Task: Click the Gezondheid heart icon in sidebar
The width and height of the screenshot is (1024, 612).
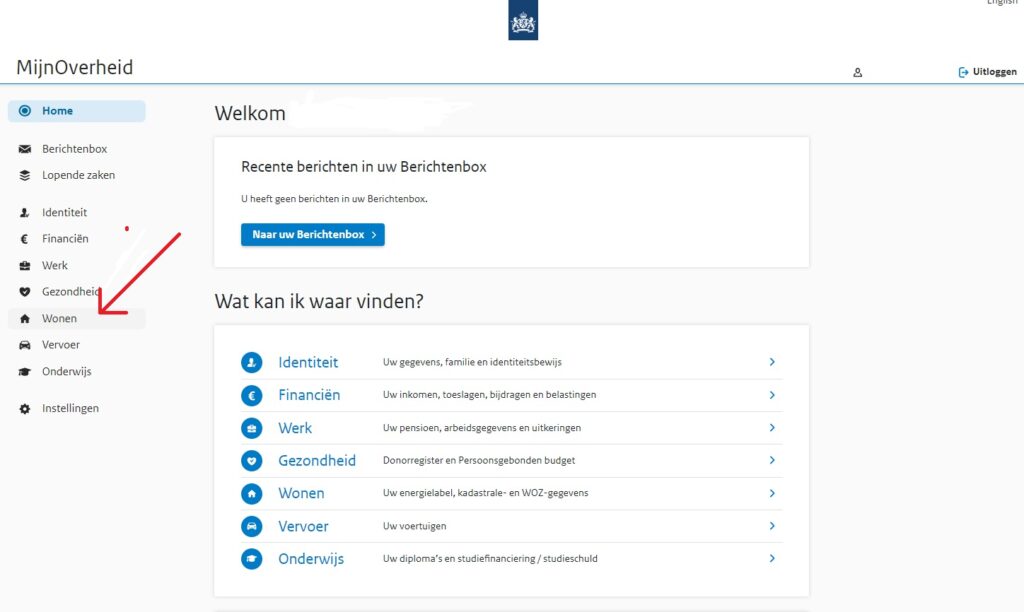Action: click(x=25, y=292)
